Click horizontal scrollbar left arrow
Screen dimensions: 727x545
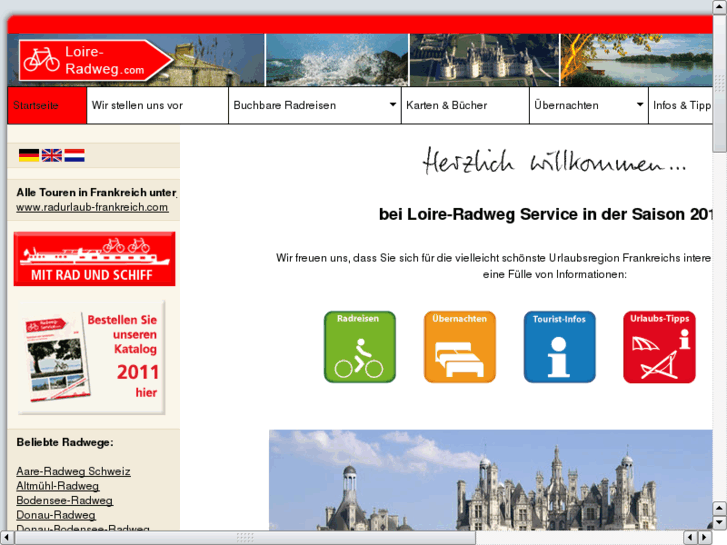click(x=6, y=538)
